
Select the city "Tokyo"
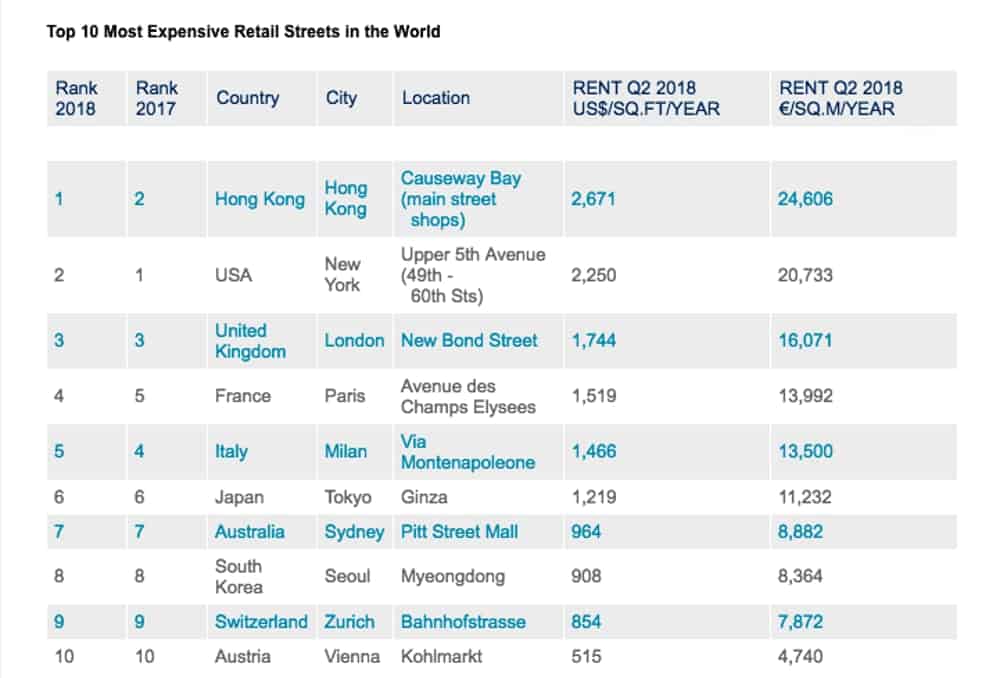click(x=348, y=497)
